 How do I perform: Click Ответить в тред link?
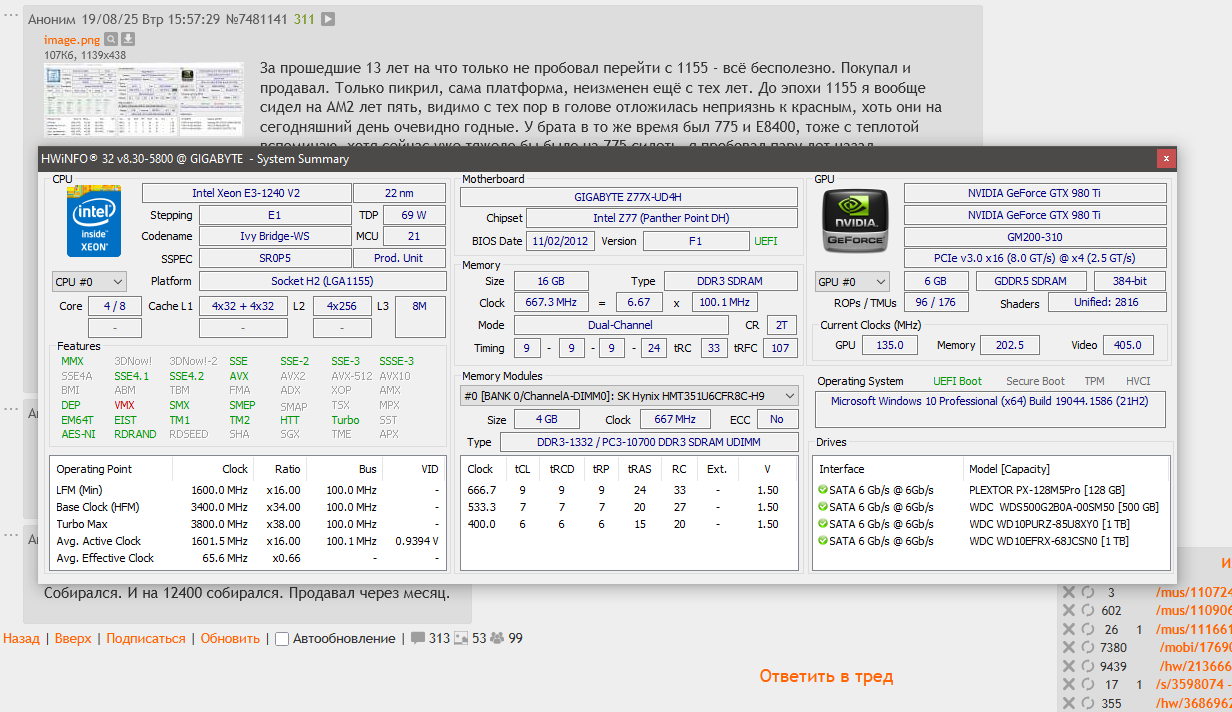(826, 676)
